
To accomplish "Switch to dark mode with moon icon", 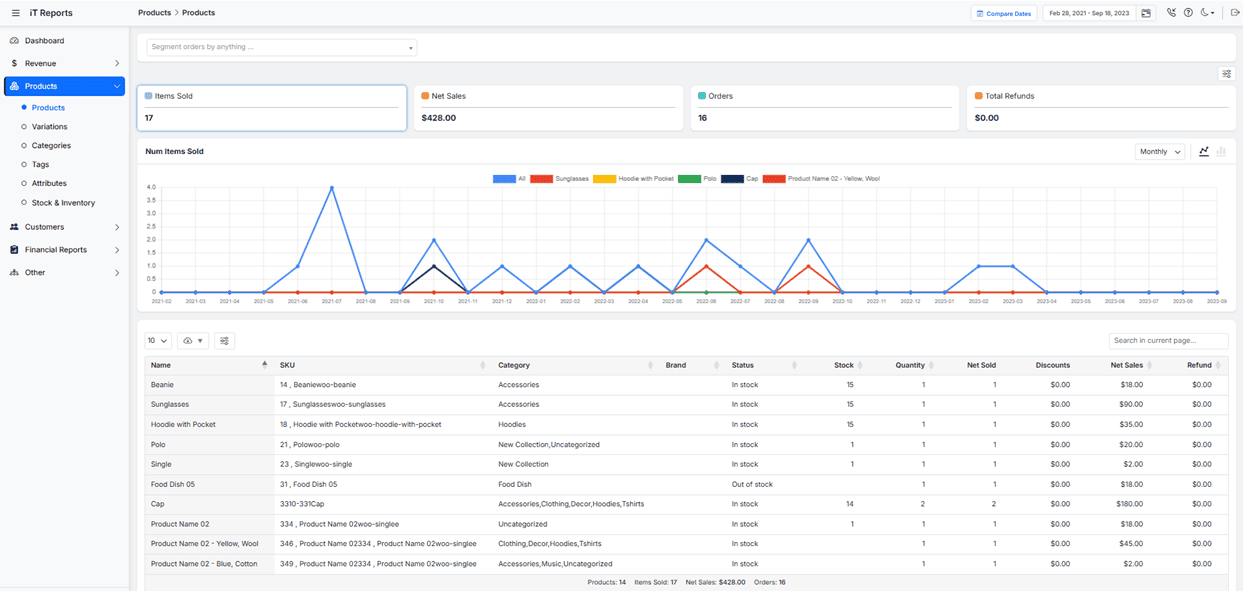I will click(1205, 12).
